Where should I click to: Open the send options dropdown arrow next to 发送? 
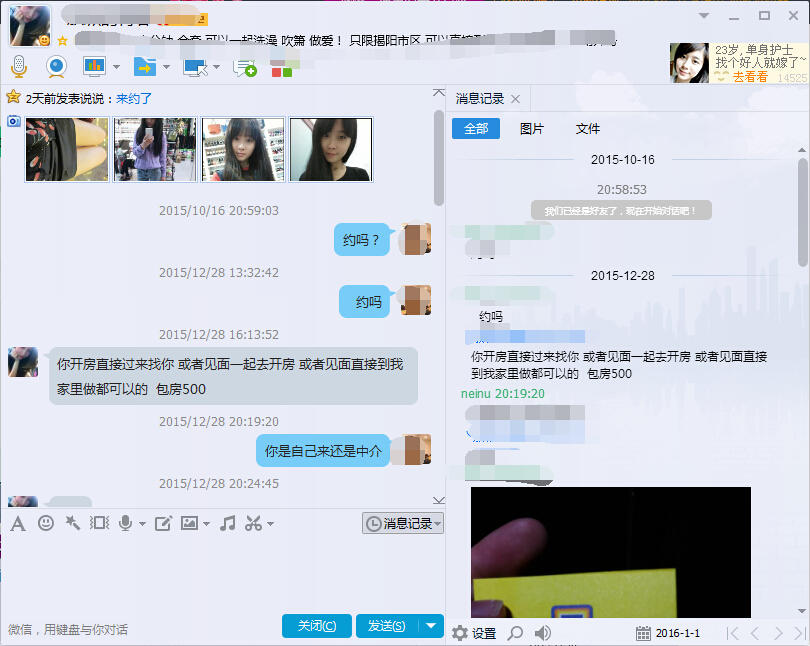(431, 626)
